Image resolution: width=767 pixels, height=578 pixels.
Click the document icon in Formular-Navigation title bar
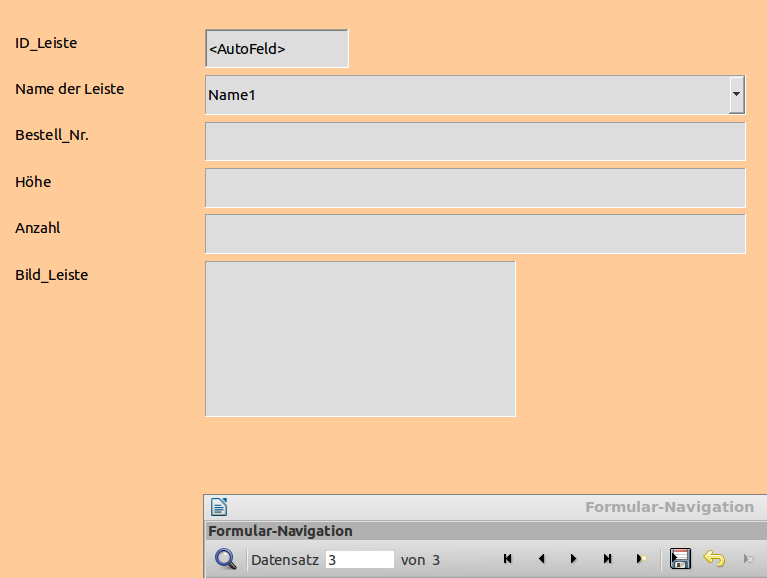(219, 507)
